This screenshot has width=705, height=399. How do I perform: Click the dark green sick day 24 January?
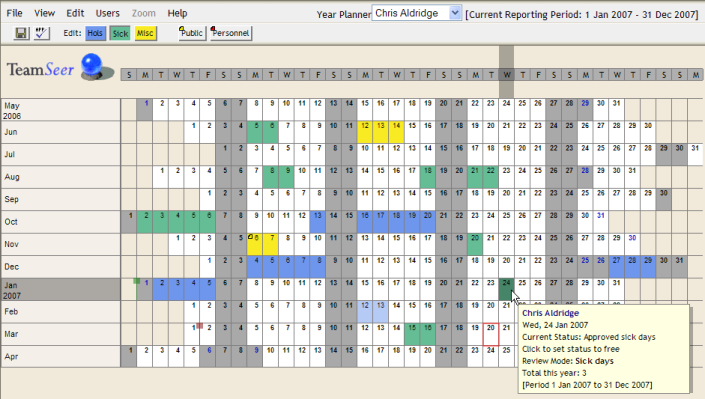(506, 289)
